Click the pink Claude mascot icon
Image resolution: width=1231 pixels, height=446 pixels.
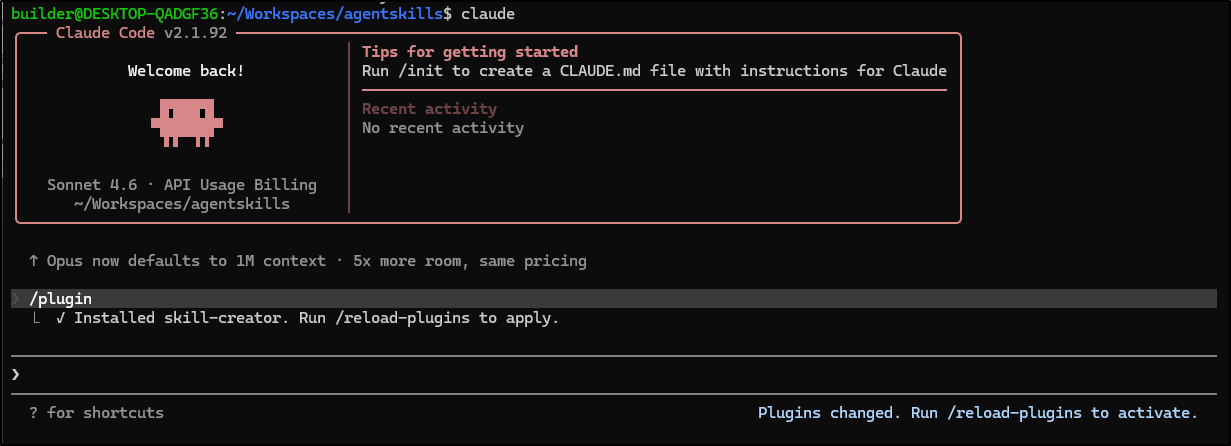pyautogui.click(x=187, y=122)
